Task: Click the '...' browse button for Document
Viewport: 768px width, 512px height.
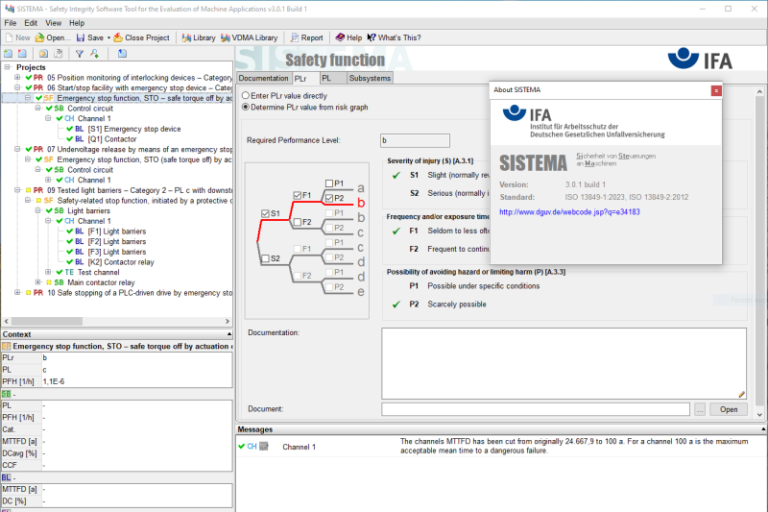Action: click(700, 410)
